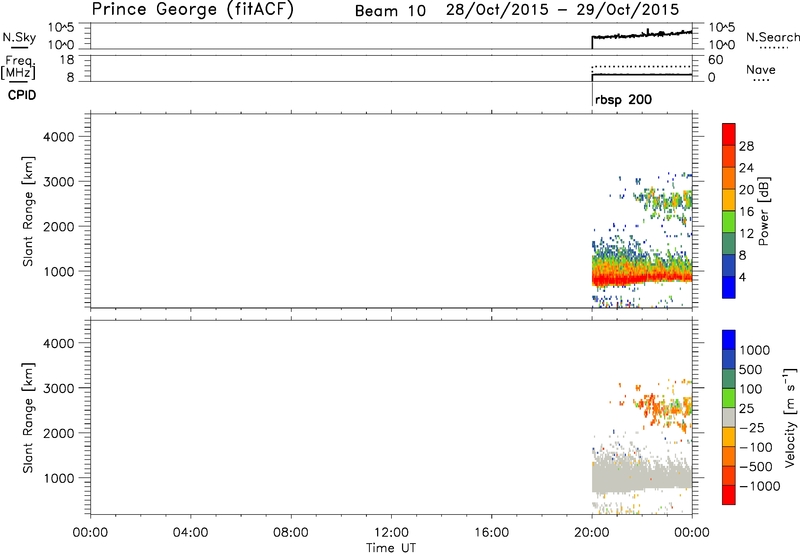Click the Time UT axis label

(x=391, y=548)
